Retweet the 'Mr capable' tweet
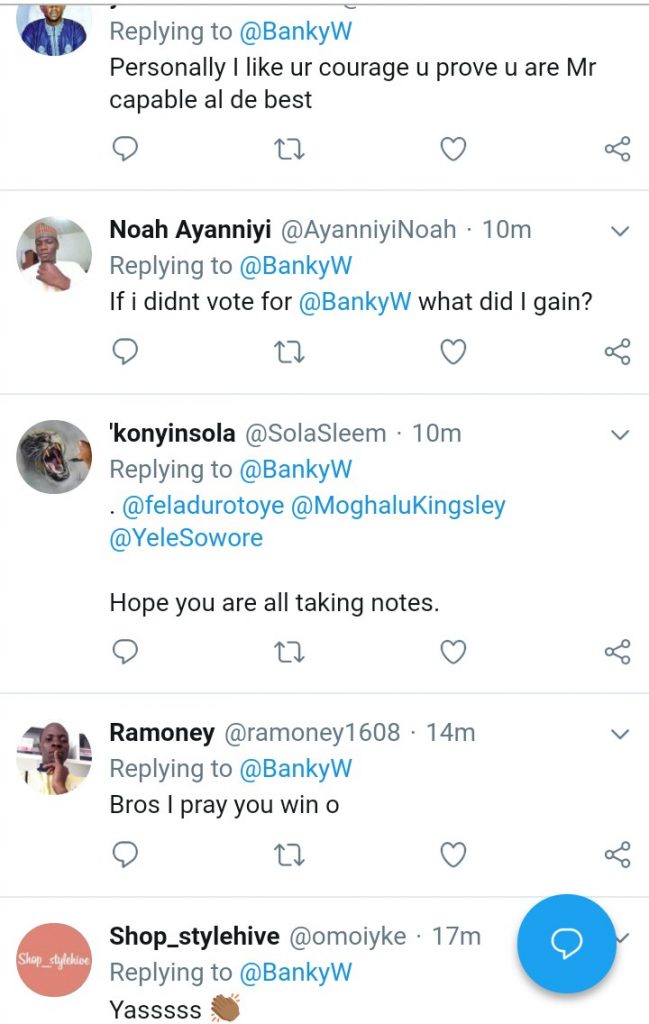 (x=289, y=150)
